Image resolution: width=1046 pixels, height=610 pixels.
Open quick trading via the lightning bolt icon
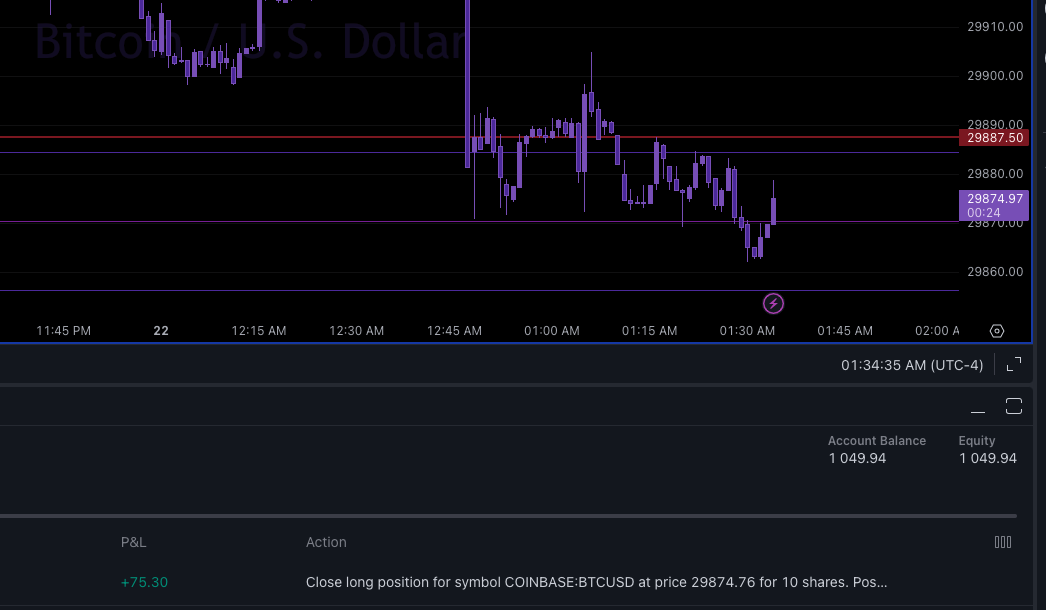click(x=773, y=303)
